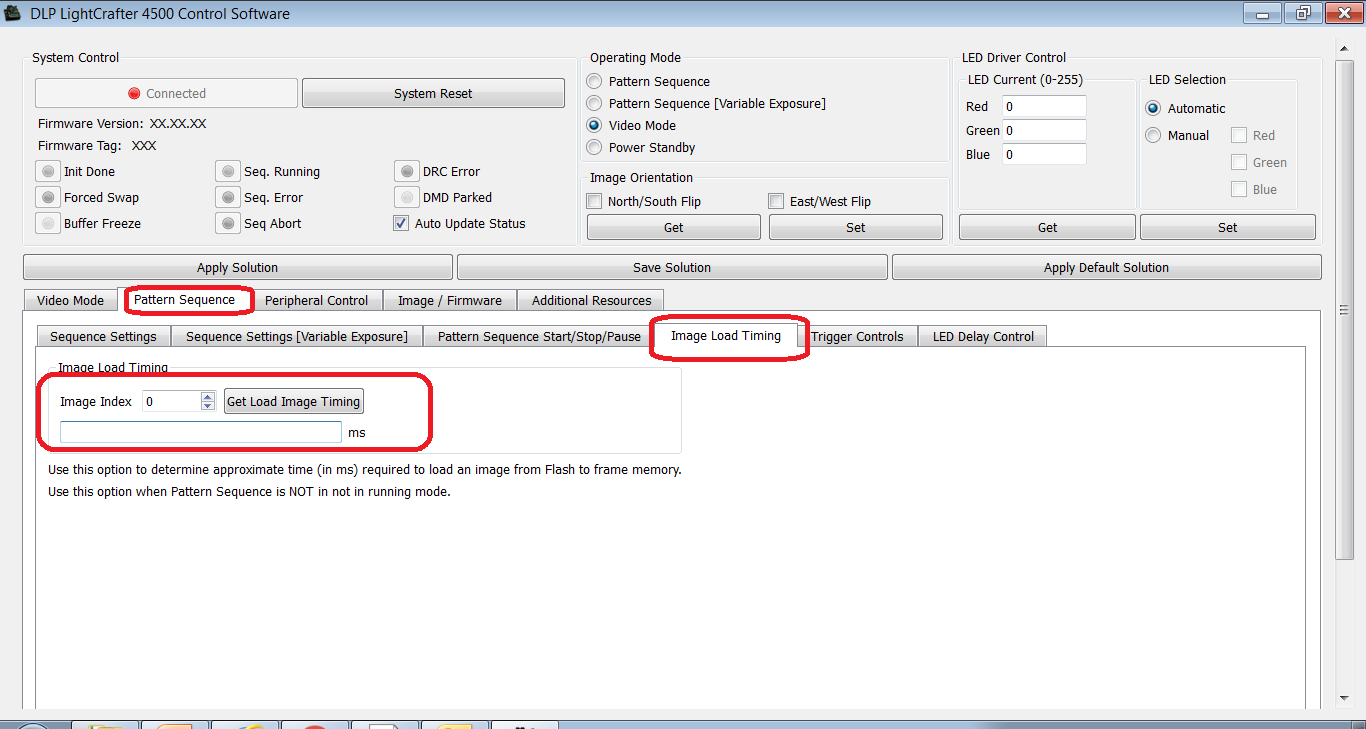Click the "Firmware Tag: XXX" text
The width and height of the screenshot is (1366, 729).
(97, 145)
